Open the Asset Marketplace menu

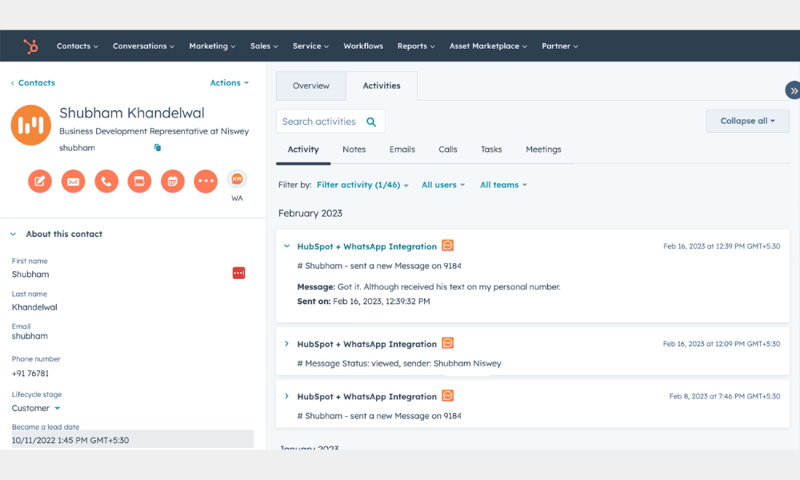coord(488,46)
